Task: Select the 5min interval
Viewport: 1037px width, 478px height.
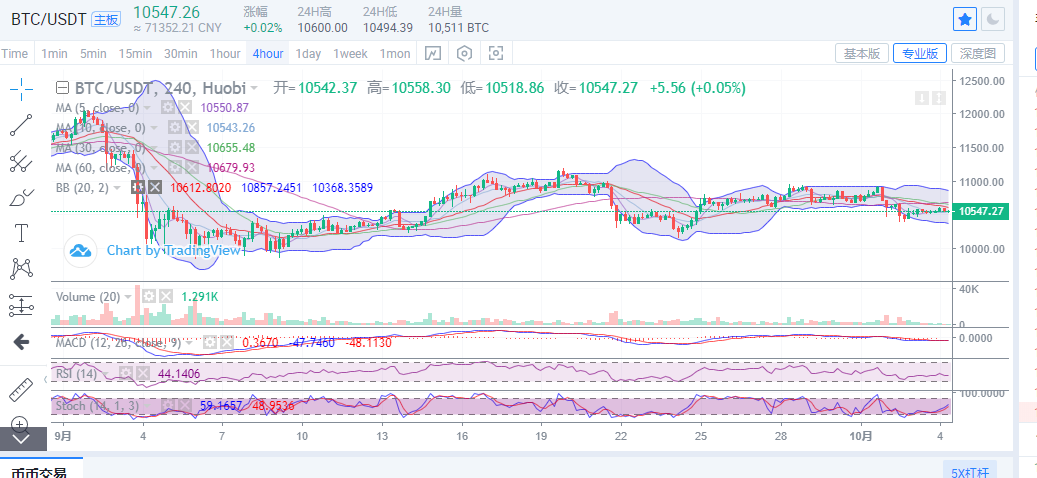Action: tap(93, 54)
